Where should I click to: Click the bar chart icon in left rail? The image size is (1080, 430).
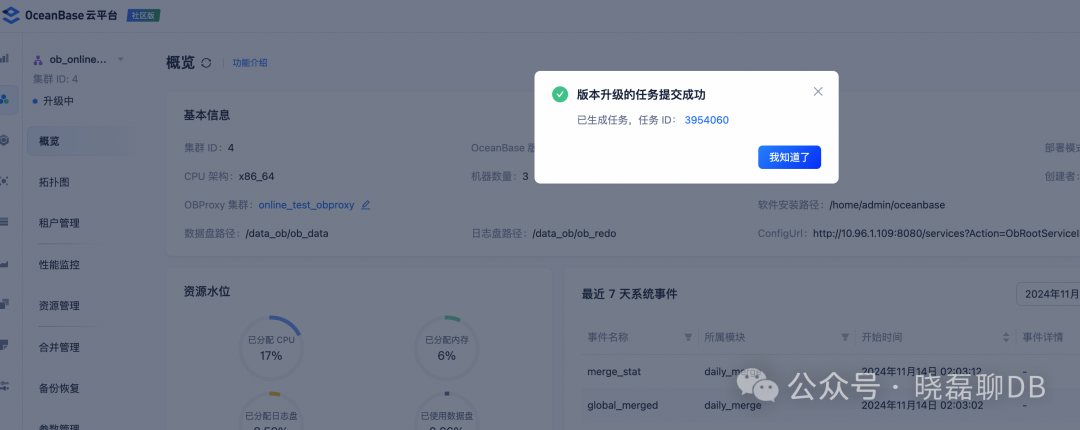click(5, 59)
